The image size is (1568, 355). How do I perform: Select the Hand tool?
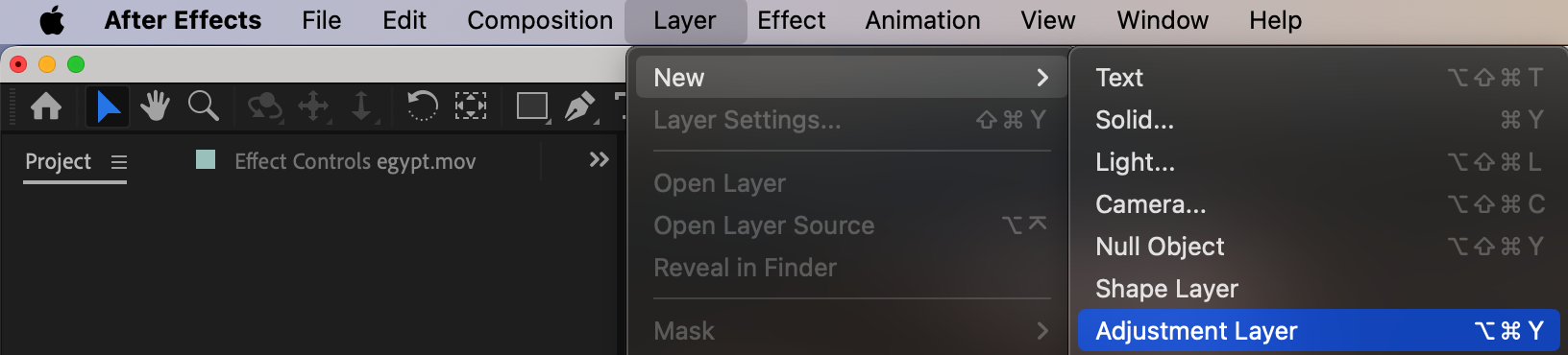coord(155,106)
